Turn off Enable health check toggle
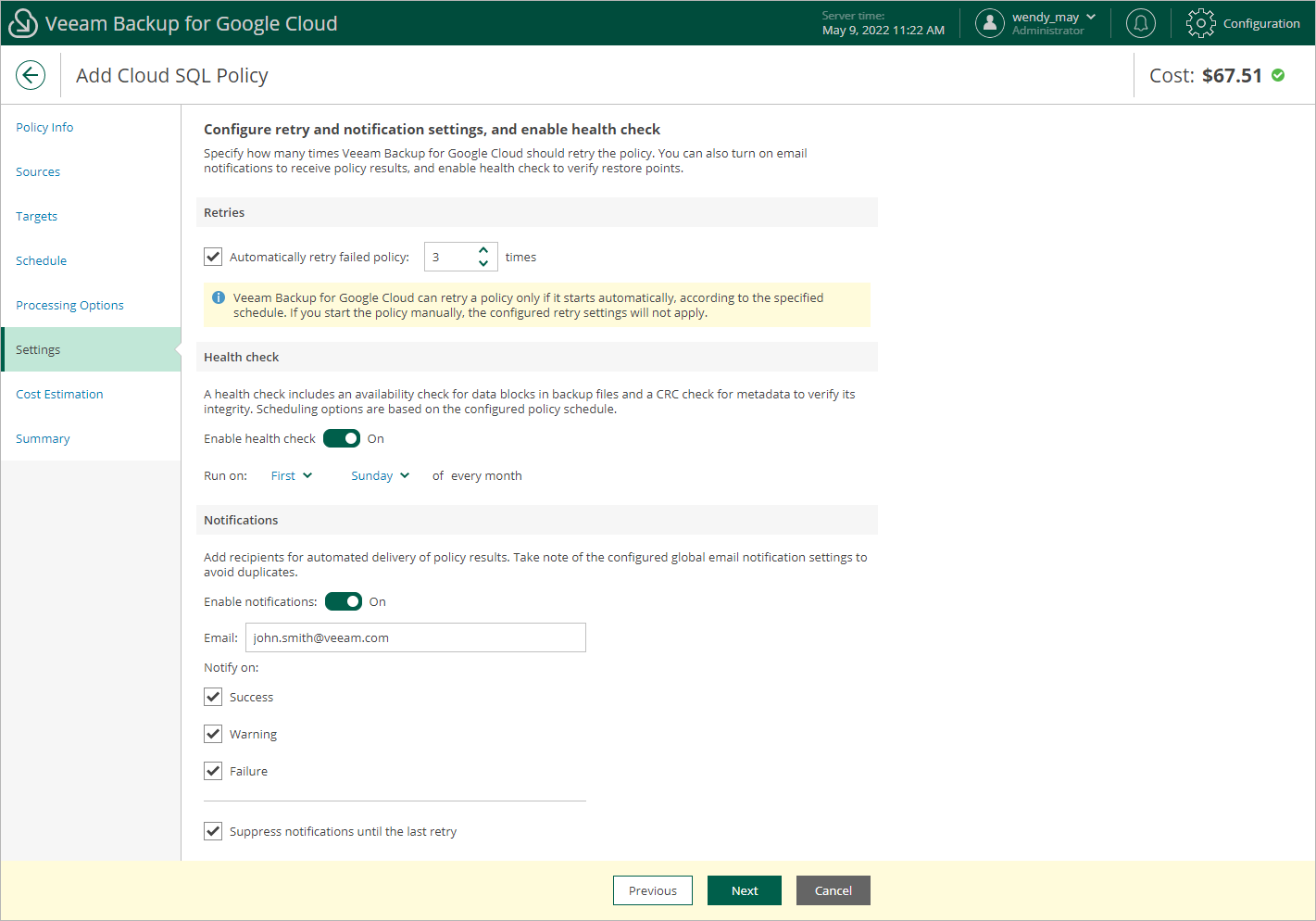The height and width of the screenshot is (921, 1316). coord(342,438)
